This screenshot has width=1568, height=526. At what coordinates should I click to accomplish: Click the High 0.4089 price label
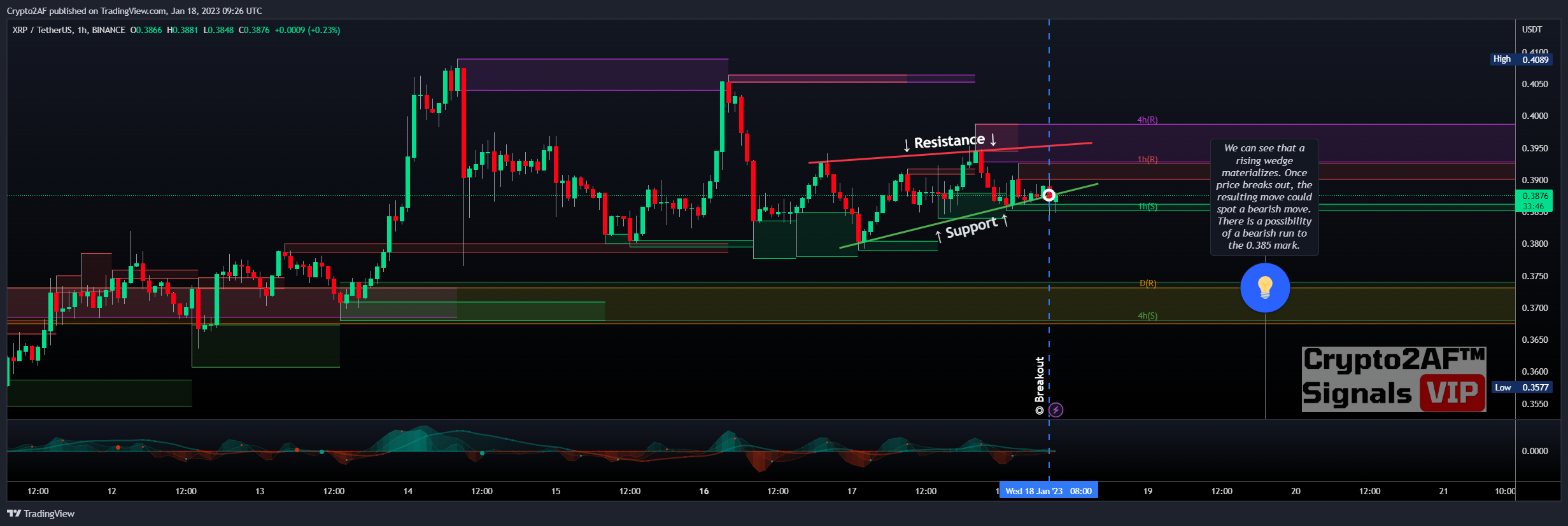pos(1522,59)
